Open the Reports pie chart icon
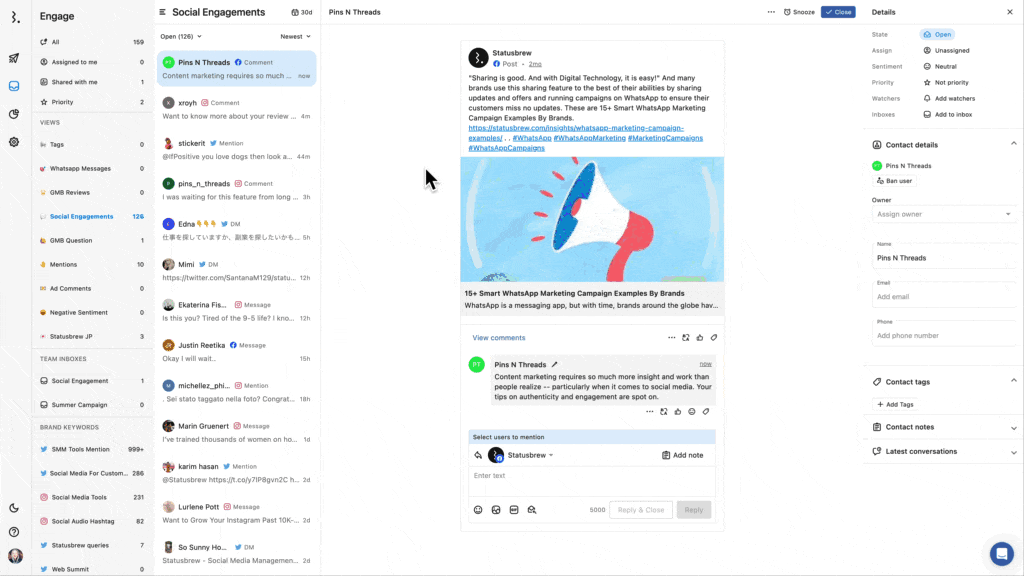This screenshot has width=1024, height=576. click(x=14, y=114)
